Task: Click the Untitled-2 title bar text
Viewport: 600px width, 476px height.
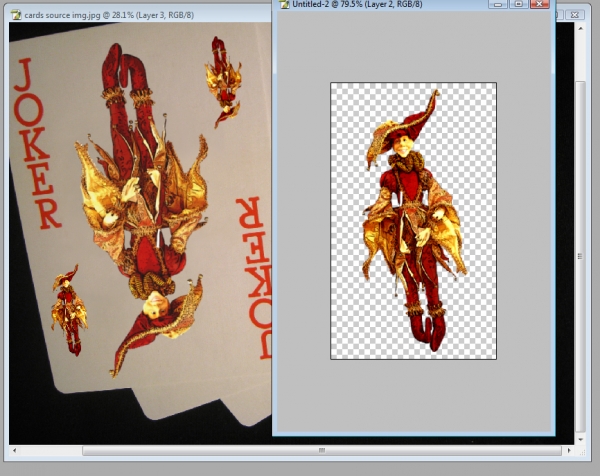Action: (x=357, y=4)
